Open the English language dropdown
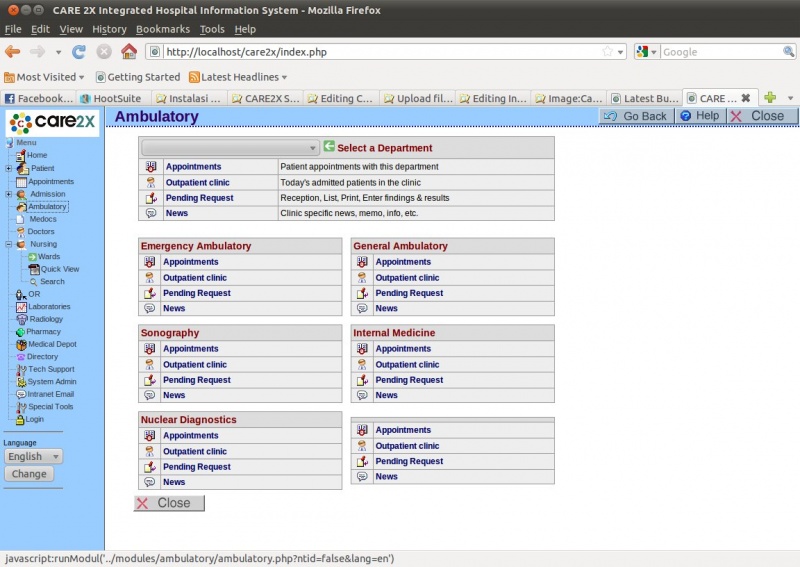 point(33,457)
